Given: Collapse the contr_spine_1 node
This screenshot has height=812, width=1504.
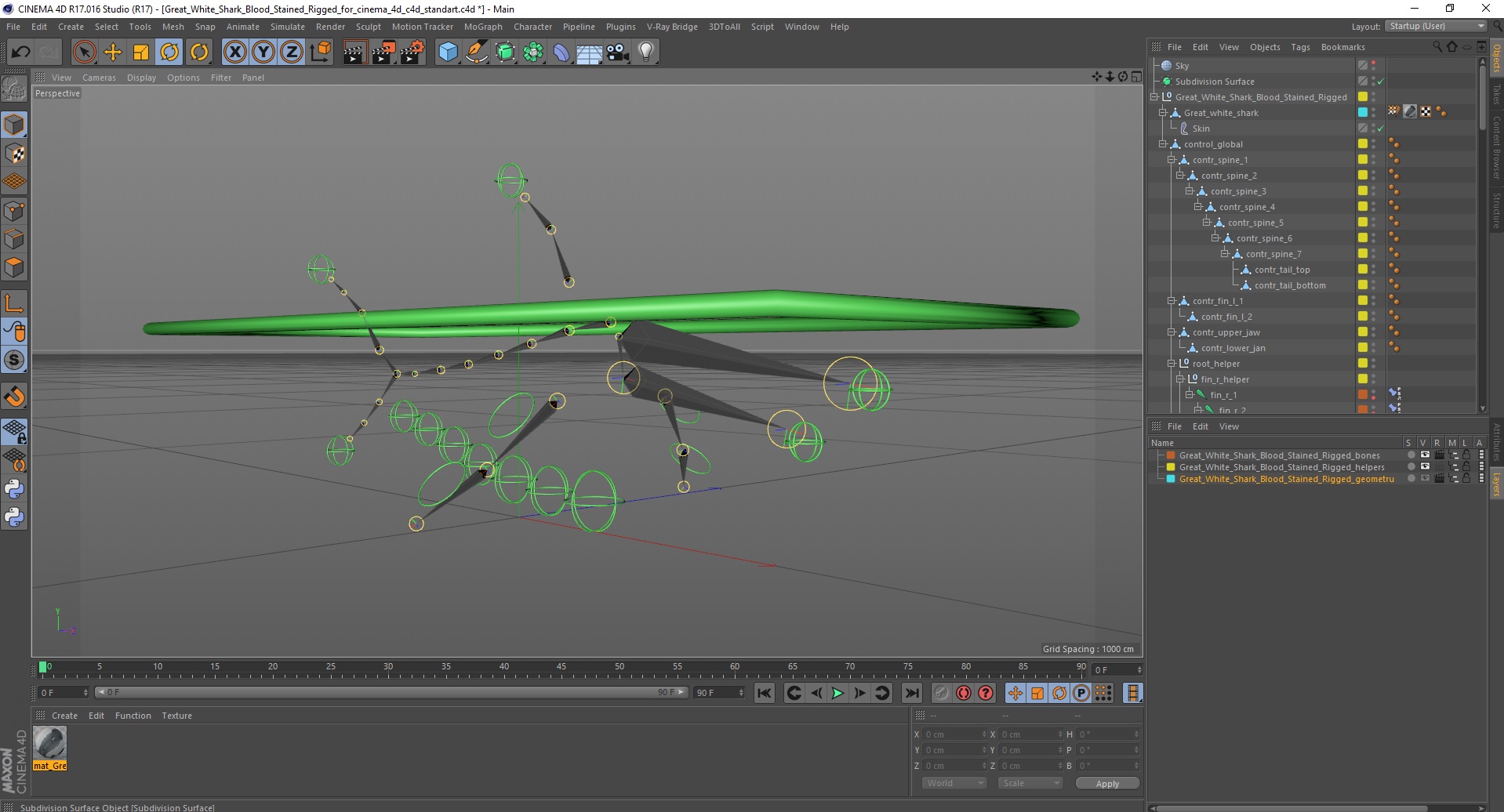Looking at the screenshot, I should pyautogui.click(x=1172, y=160).
